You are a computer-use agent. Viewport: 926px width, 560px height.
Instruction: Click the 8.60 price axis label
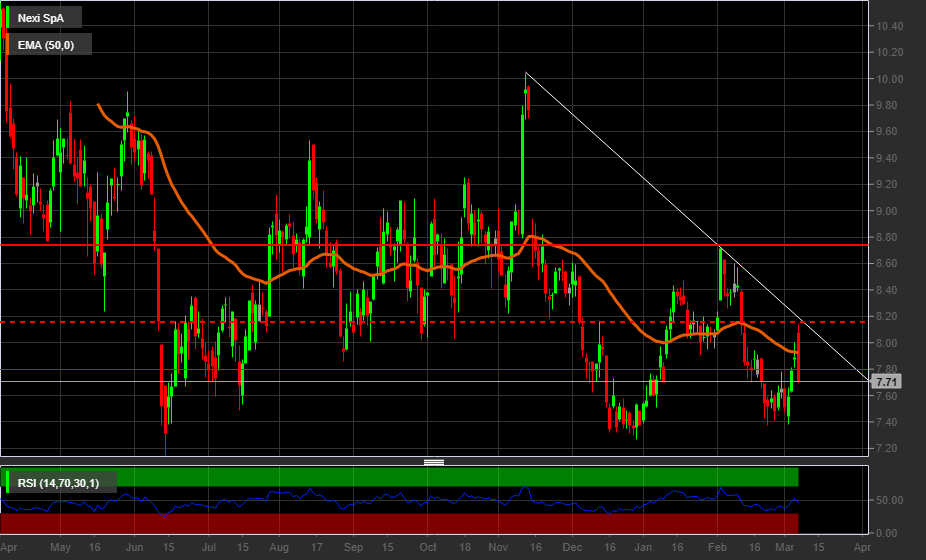pos(889,263)
